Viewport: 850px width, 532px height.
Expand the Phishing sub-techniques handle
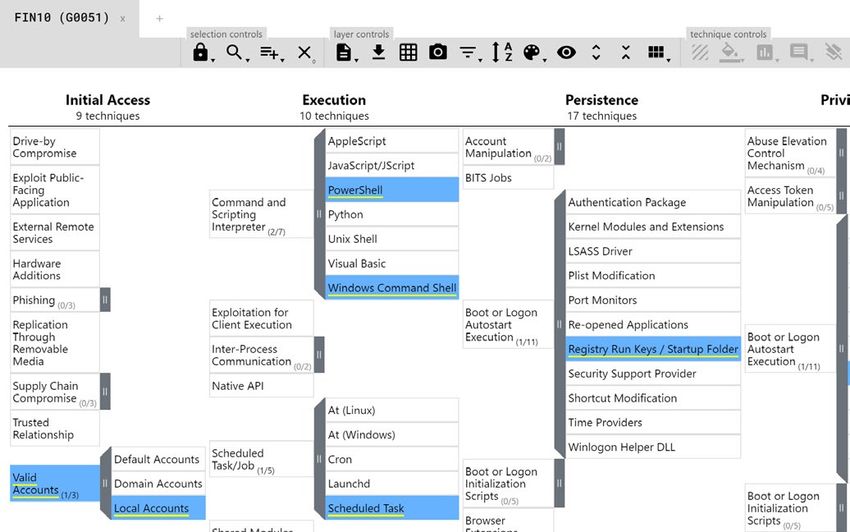point(105,300)
